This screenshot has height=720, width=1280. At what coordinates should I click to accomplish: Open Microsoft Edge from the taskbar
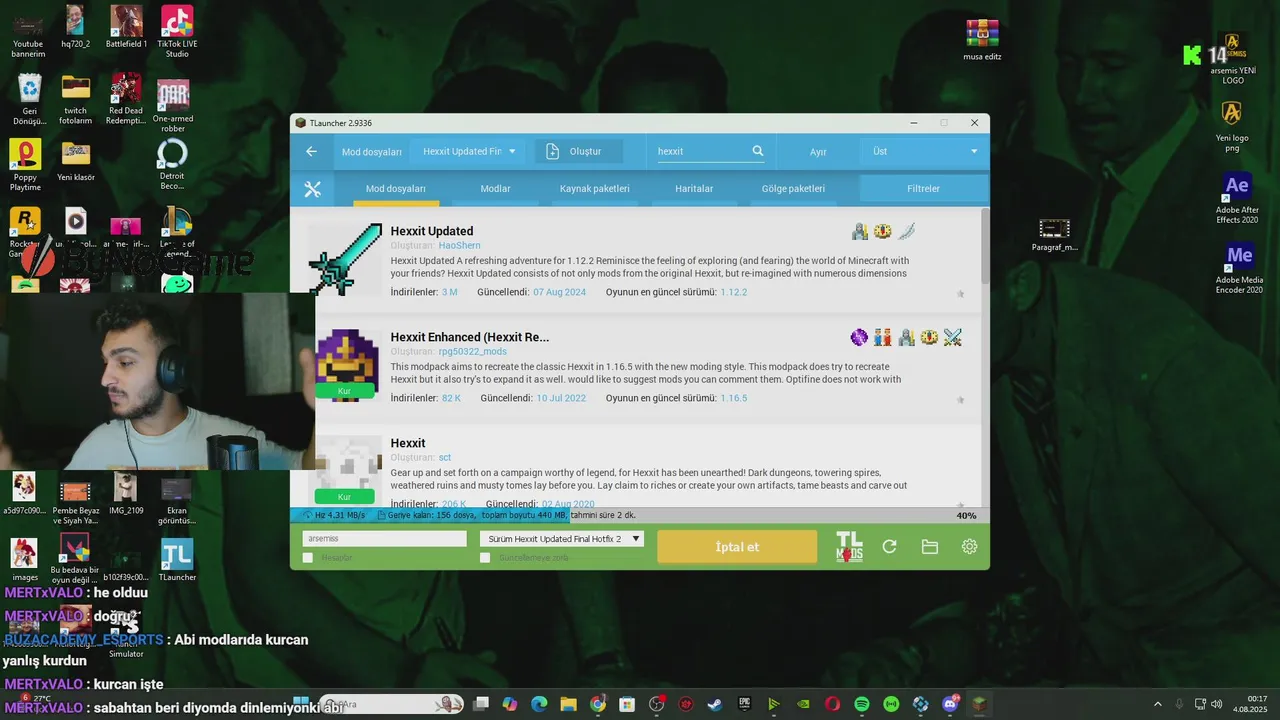tap(539, 704)
